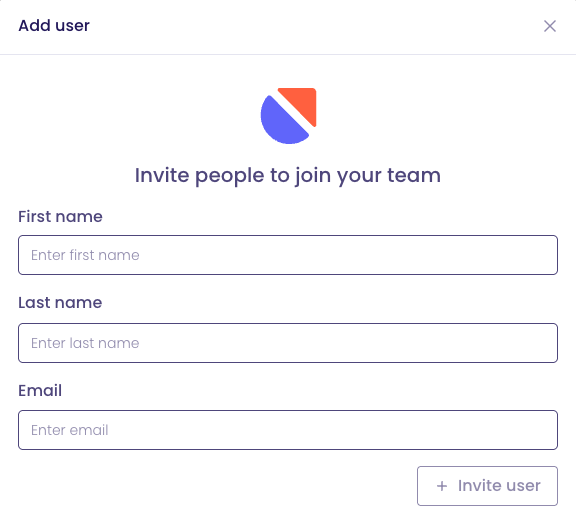
Task: Select the "Enter first name" placeholder text
Action: [x=85, y=255]
